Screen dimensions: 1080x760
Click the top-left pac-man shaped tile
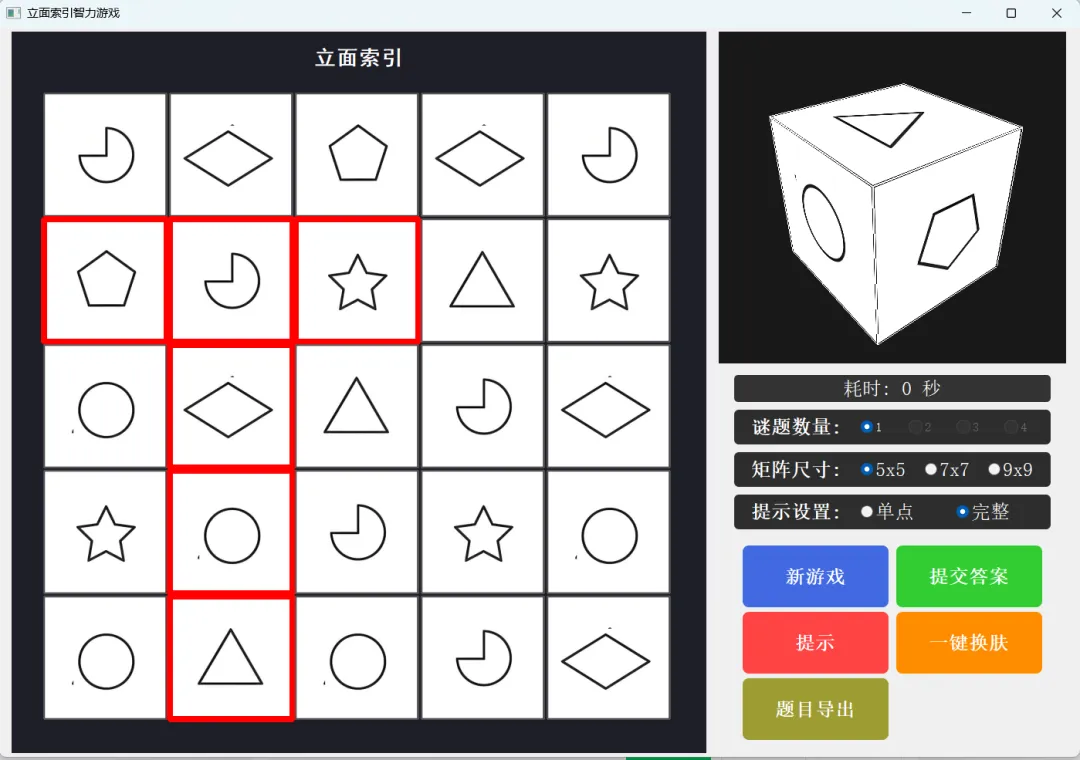click(x=105, y=154)
